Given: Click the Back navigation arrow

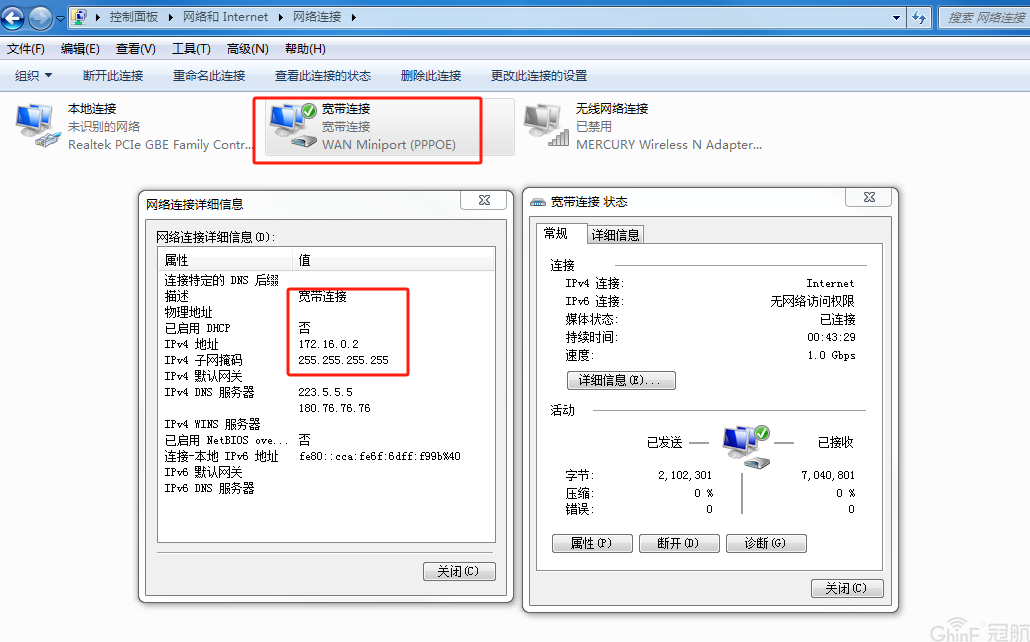Looking at the screenshot, I should tap(13, 18).
